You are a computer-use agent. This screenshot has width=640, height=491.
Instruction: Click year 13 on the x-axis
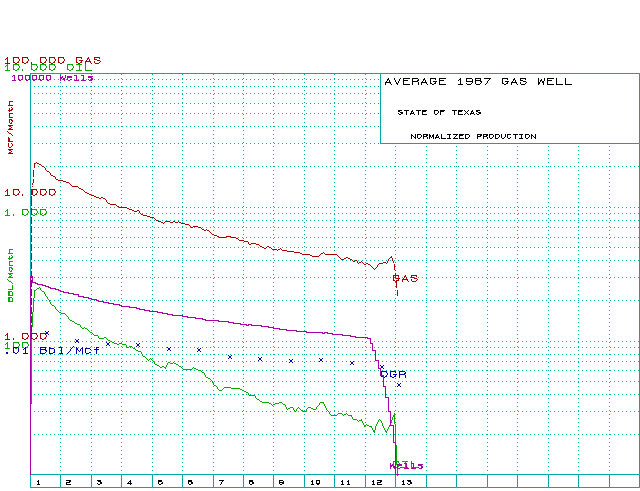(405, 482)
